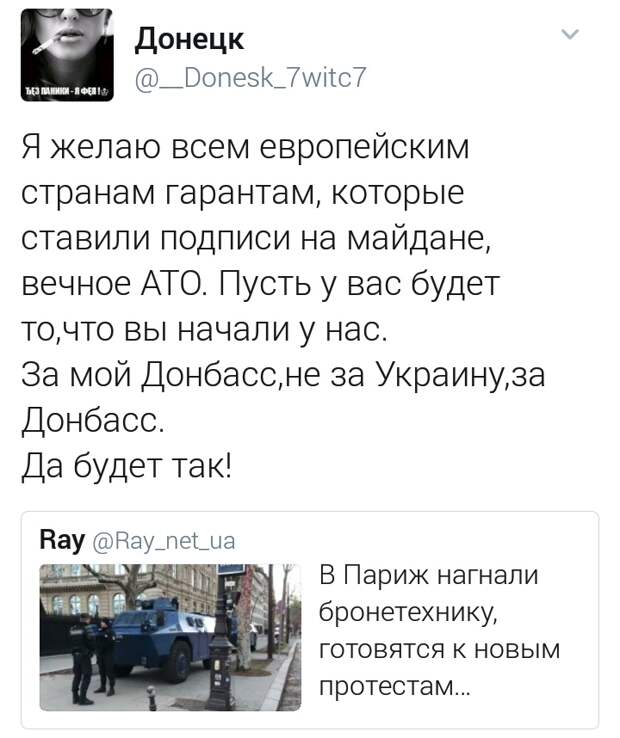The image size is (620, 738).
Task: Open the @__Donesk_7witc7 handle link
Action: (250, 78)
